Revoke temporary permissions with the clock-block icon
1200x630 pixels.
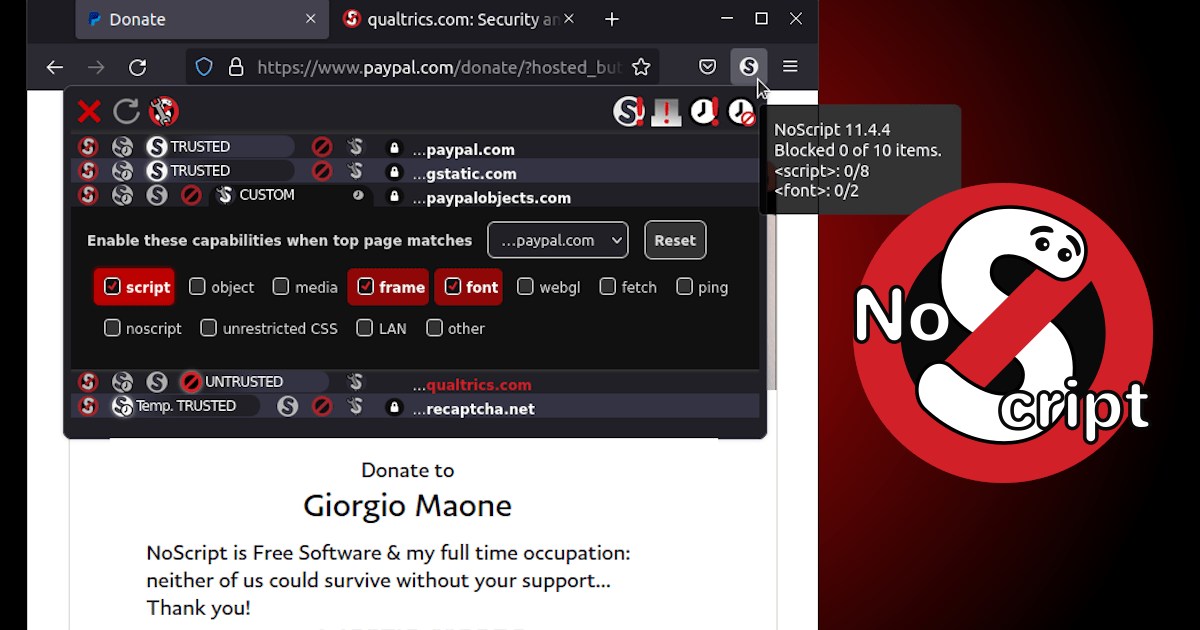point(741,111)
